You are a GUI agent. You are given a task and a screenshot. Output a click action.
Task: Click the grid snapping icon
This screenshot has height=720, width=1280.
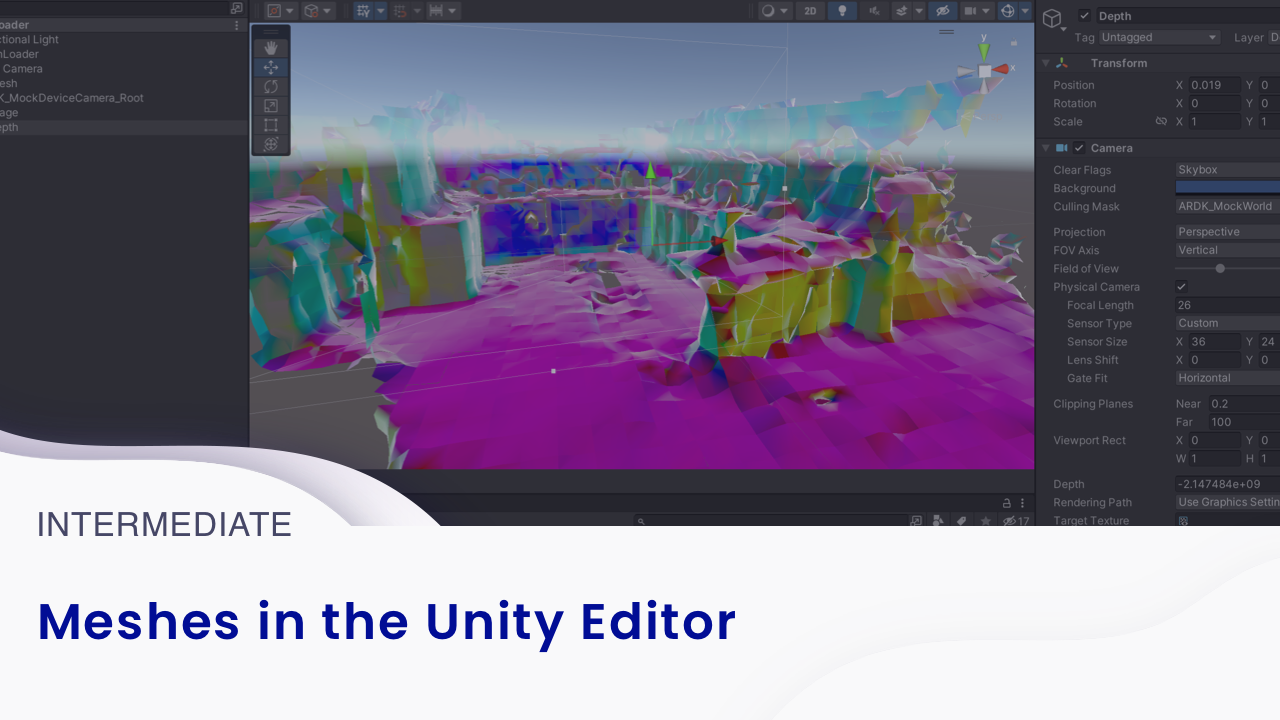point(400,11)
